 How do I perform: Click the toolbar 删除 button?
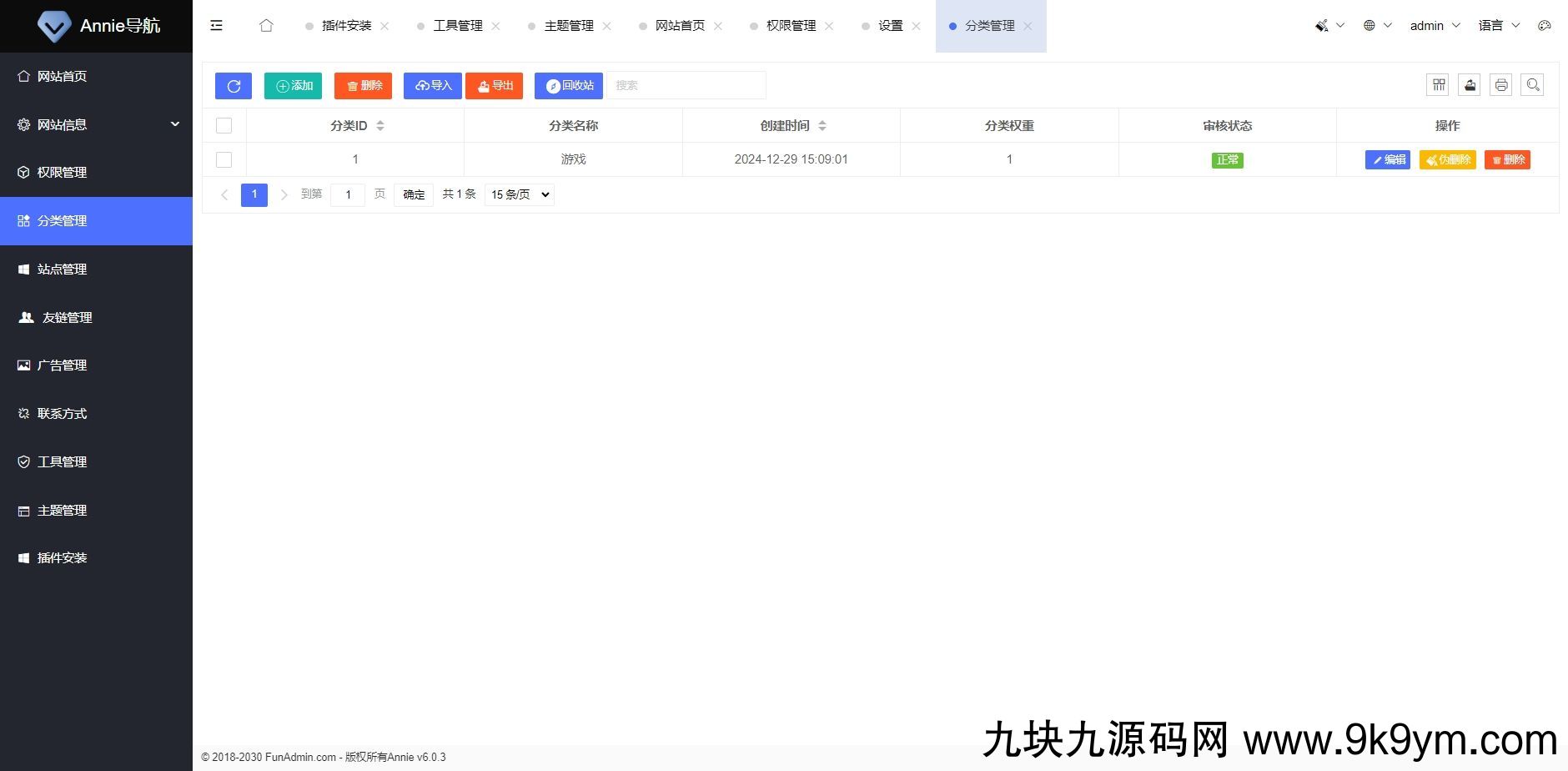(363, 86)
